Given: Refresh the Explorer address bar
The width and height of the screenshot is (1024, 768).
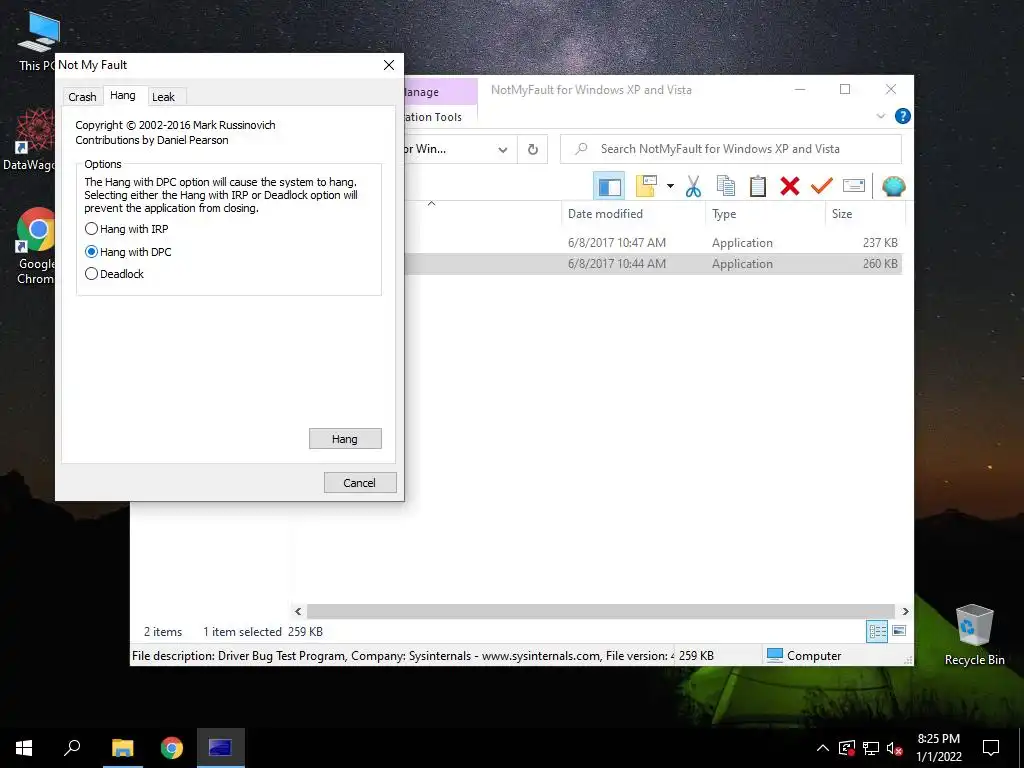Looking at the screenshot, I should (x=533, y=150).
